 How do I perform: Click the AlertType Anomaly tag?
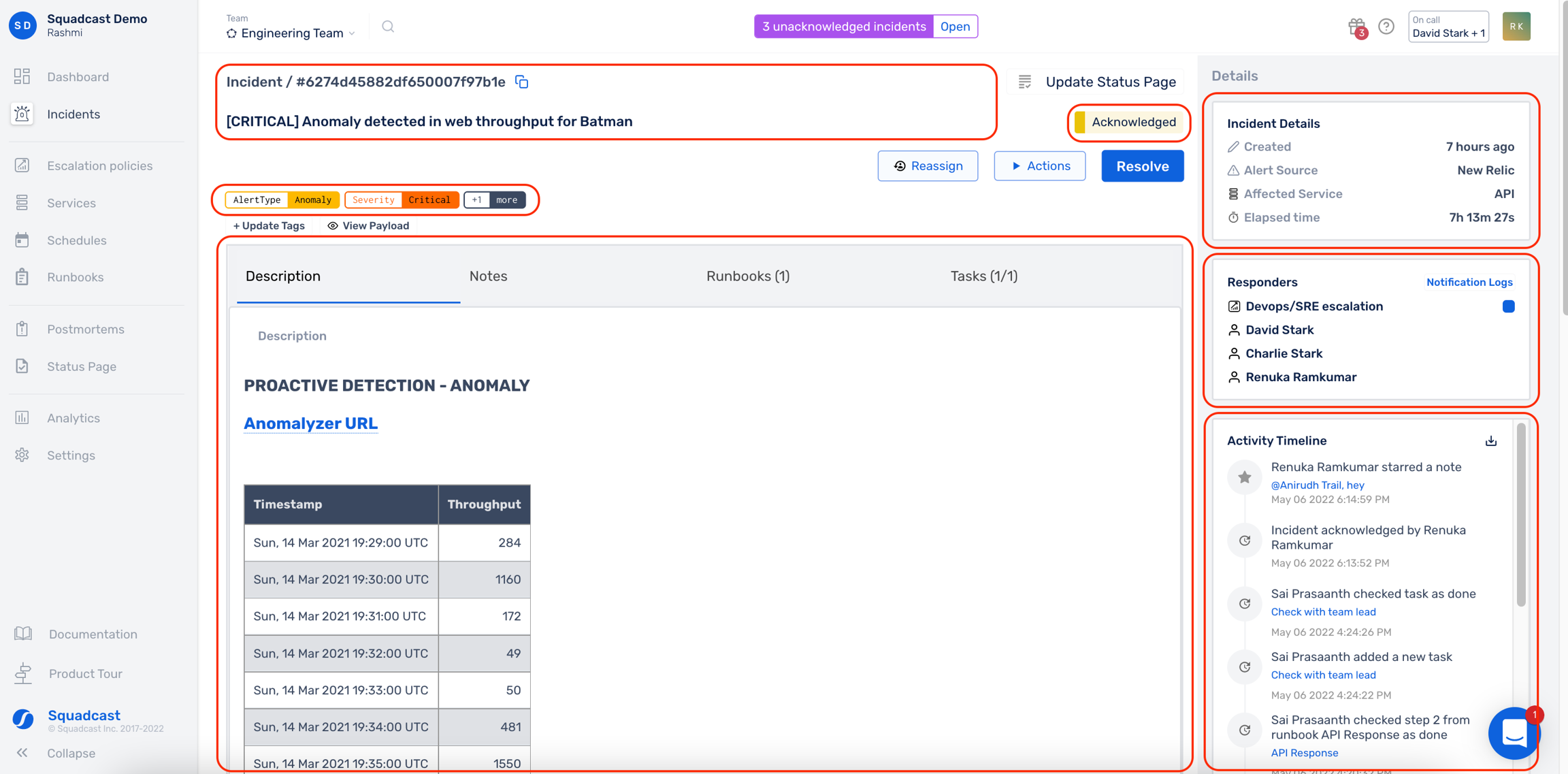tap(282, 199)
